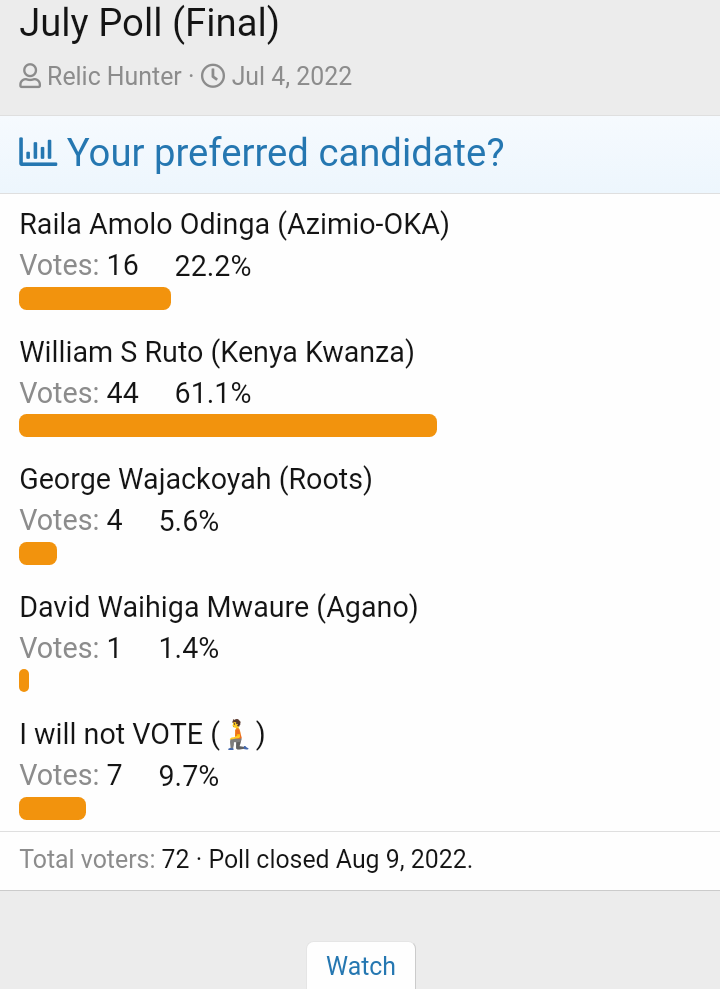
Task: Open Relic Hunter's profile link
Action: 114,76
